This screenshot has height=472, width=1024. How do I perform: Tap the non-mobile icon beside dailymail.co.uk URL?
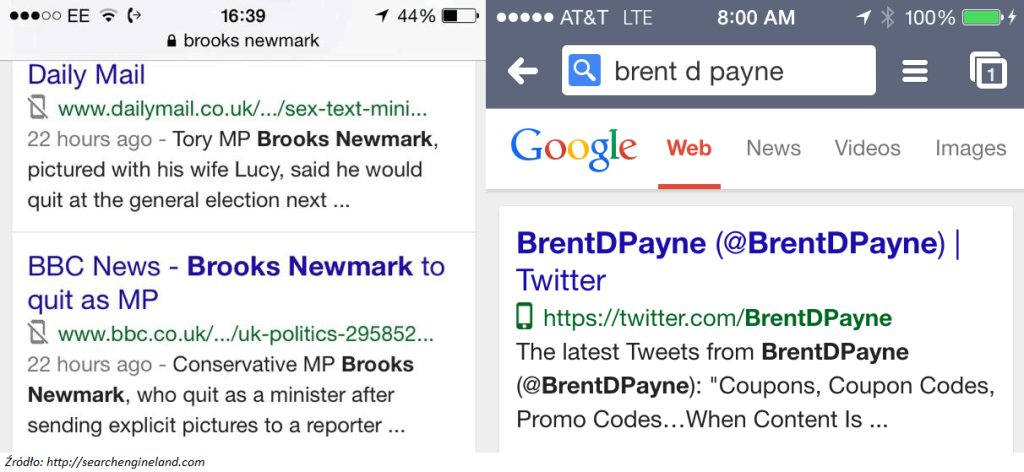pyautogui.click(x=37, y=108)
